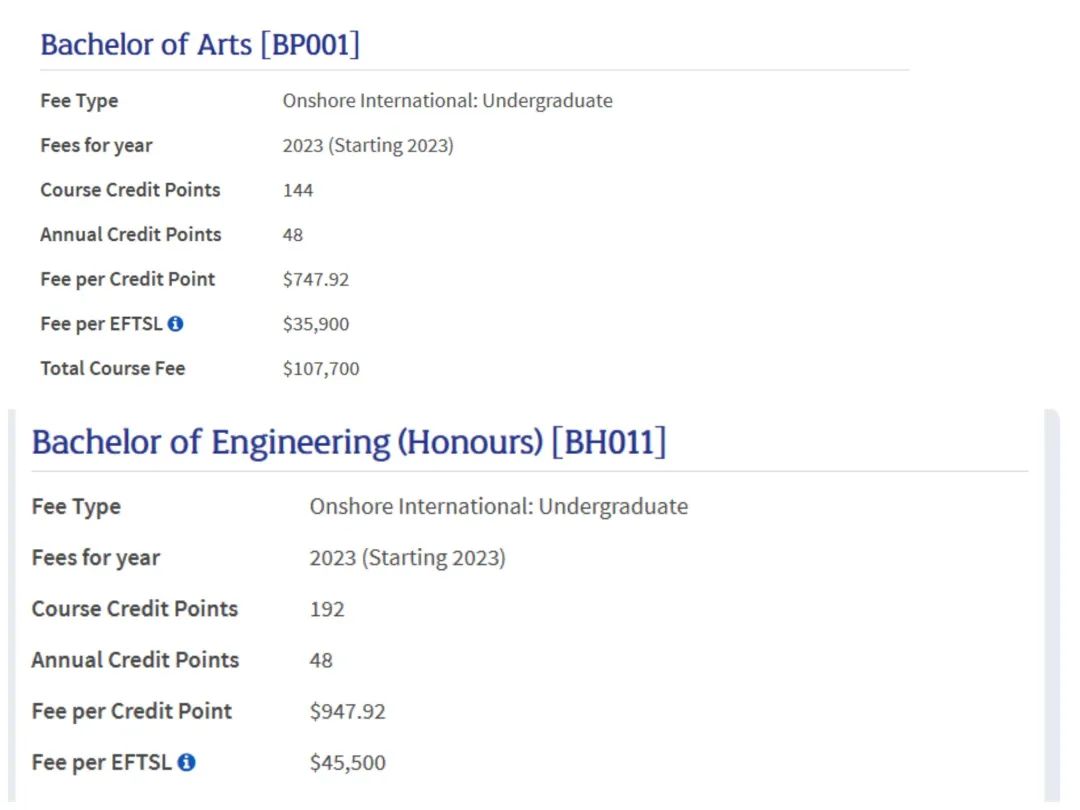Click Fee Type label under Bachelor of Arts
Image resolution: width=1080 pixels, height=810 pixels.
tap(79, 101)
